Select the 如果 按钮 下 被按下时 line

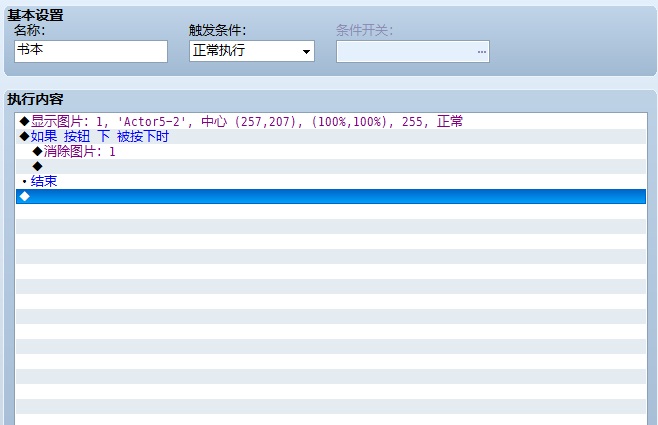331,136
